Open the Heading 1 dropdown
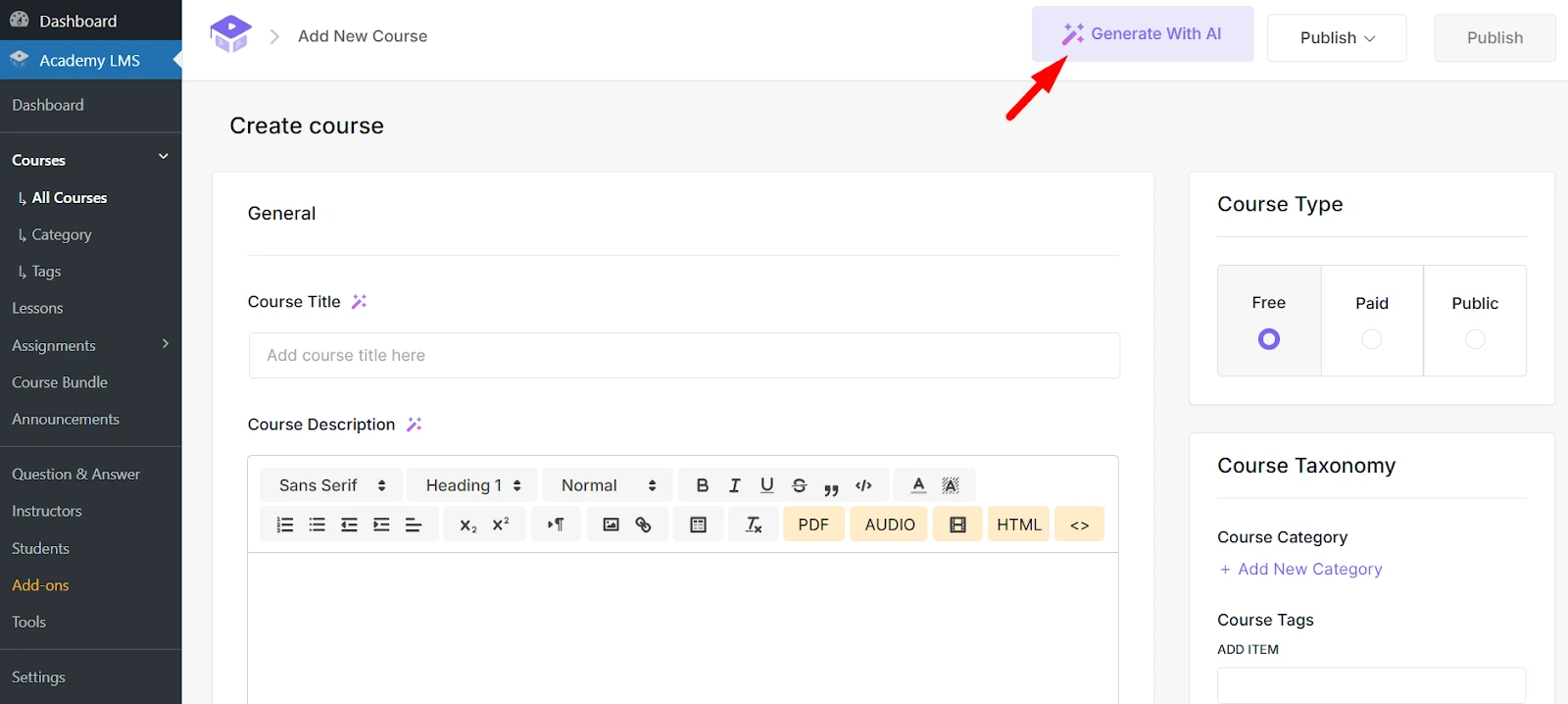 coord(472,485)
